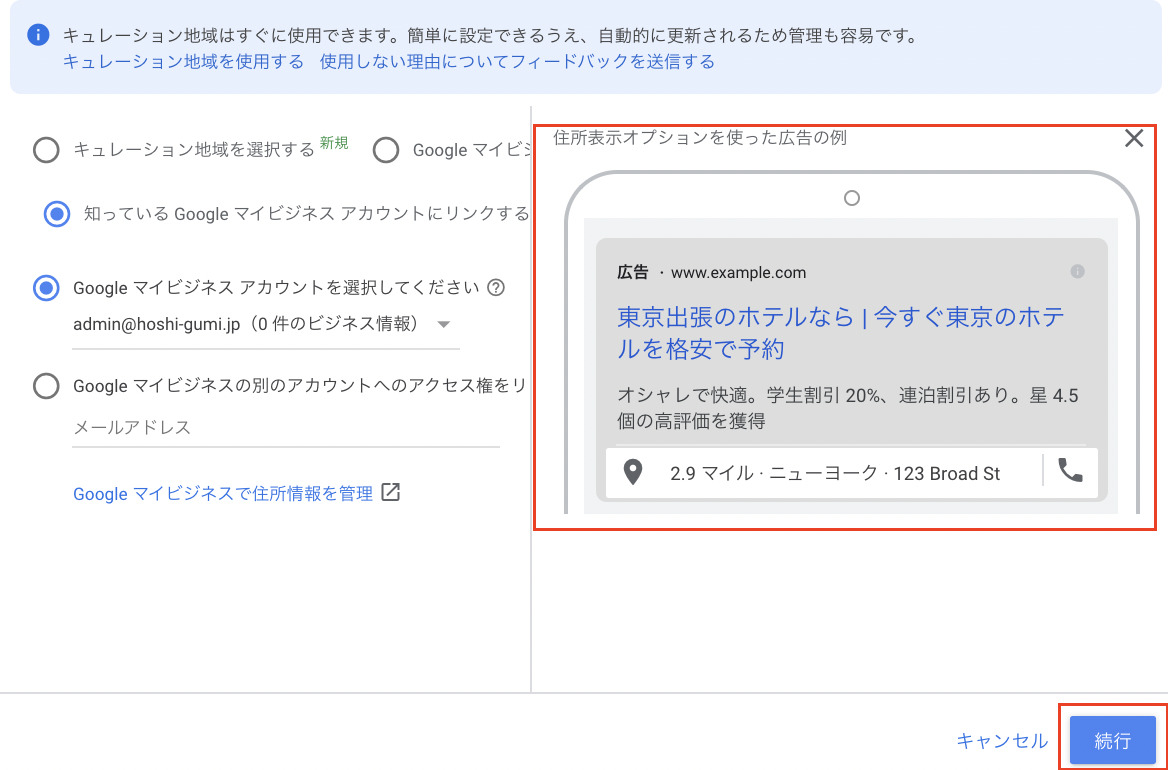Close the 住所表示オプション ad example preview
The height and width of the screenshot is (770, 1168).
pyautogui.click(x=1133, y=139)
